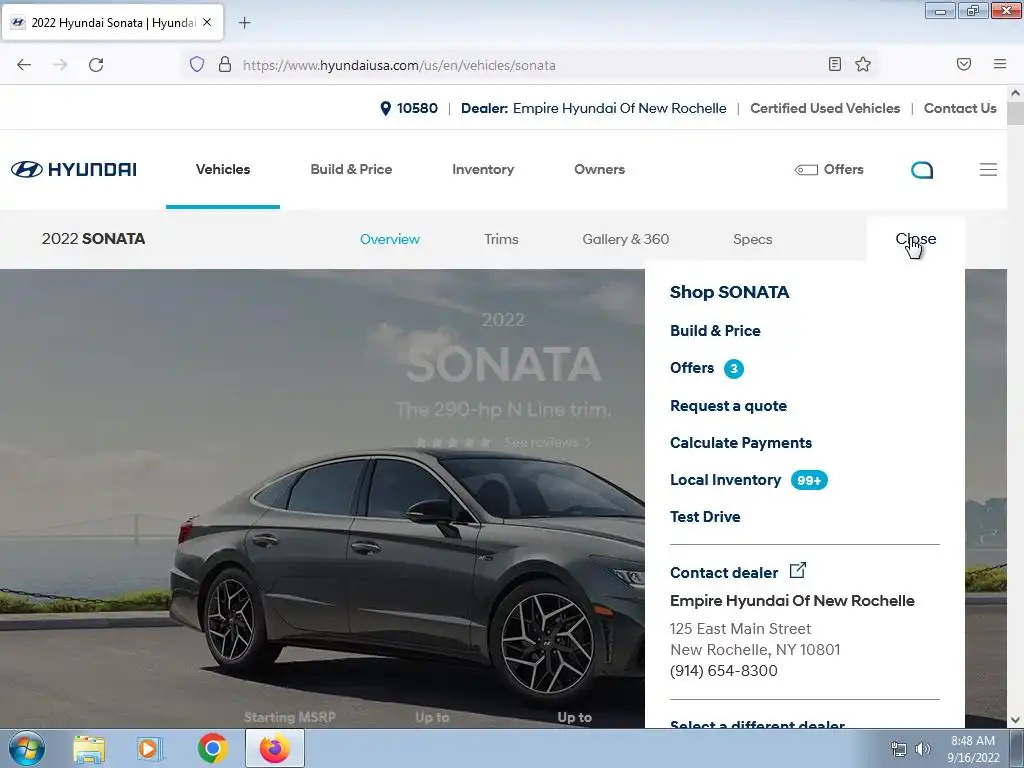The height and width of the screenshot is (768, 1024).
Task: Click the Test Drive link
Action: [x=705, y=517]
